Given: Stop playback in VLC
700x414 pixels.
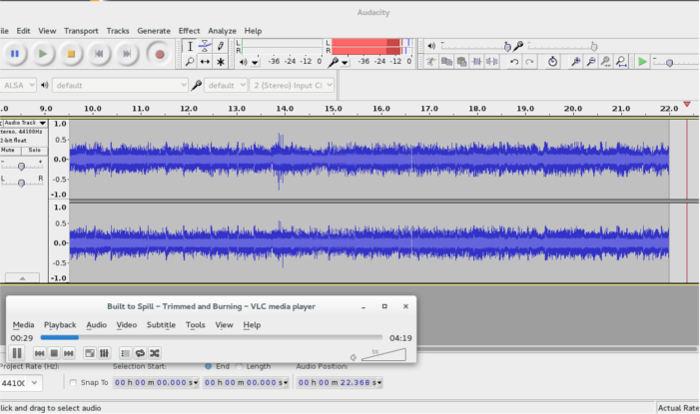Looking at the screenshot, I should coord(54,353).
